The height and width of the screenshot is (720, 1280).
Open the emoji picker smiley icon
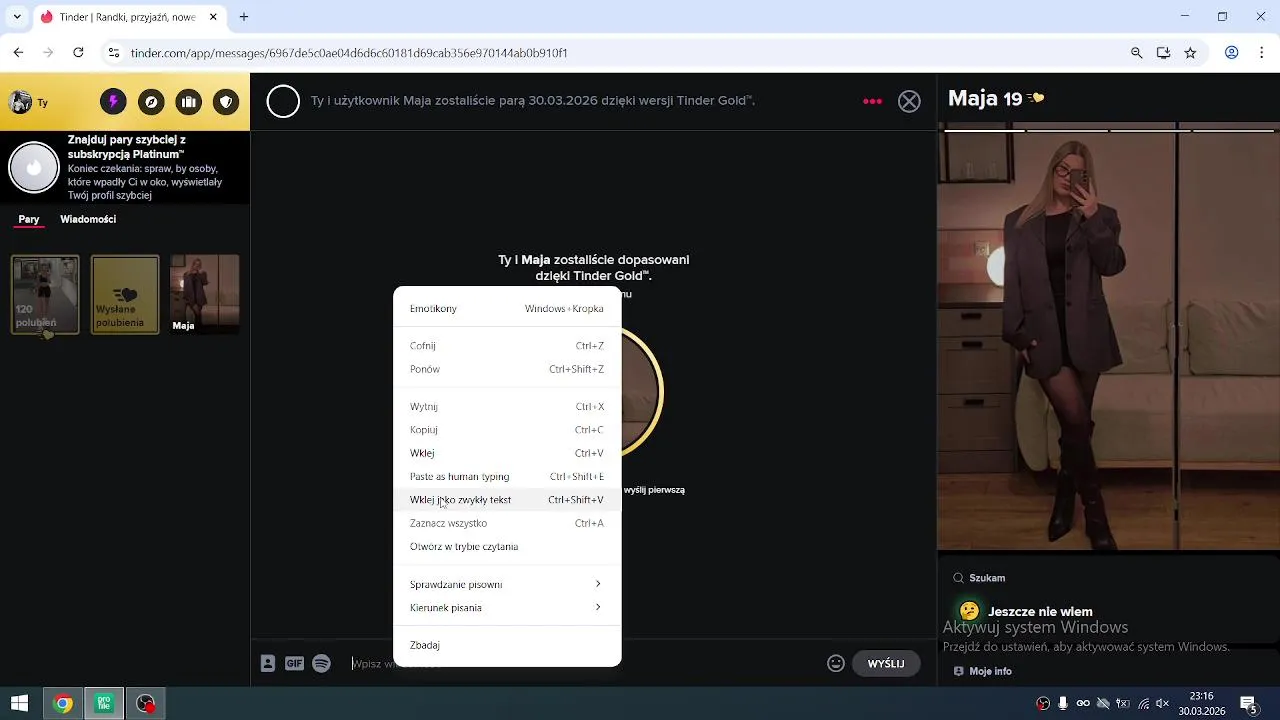click(836, 663)
